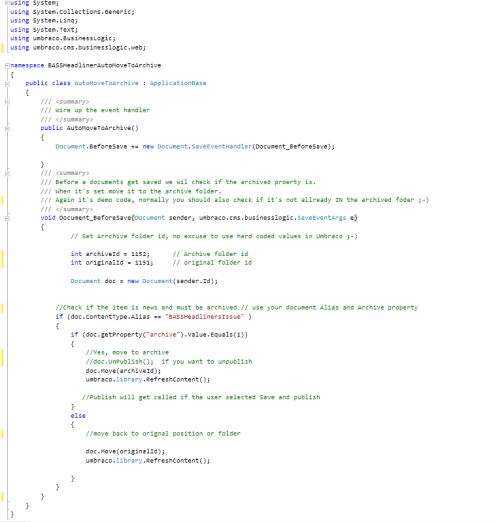Collapse the 'Wire up the event handler' summary comment
The image size is (500, 522).
7,102
